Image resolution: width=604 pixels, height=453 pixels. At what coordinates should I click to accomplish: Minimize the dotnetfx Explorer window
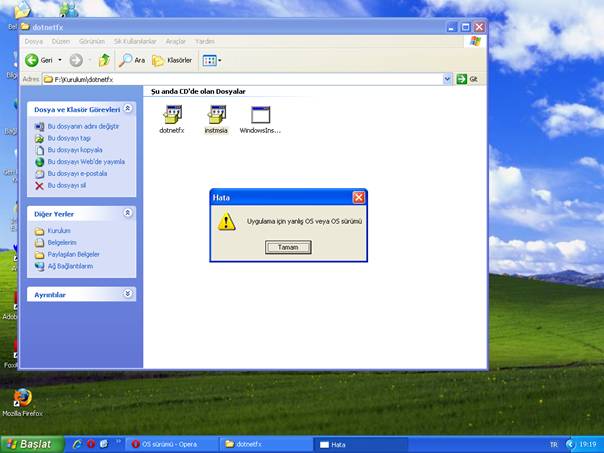point(452,27)
